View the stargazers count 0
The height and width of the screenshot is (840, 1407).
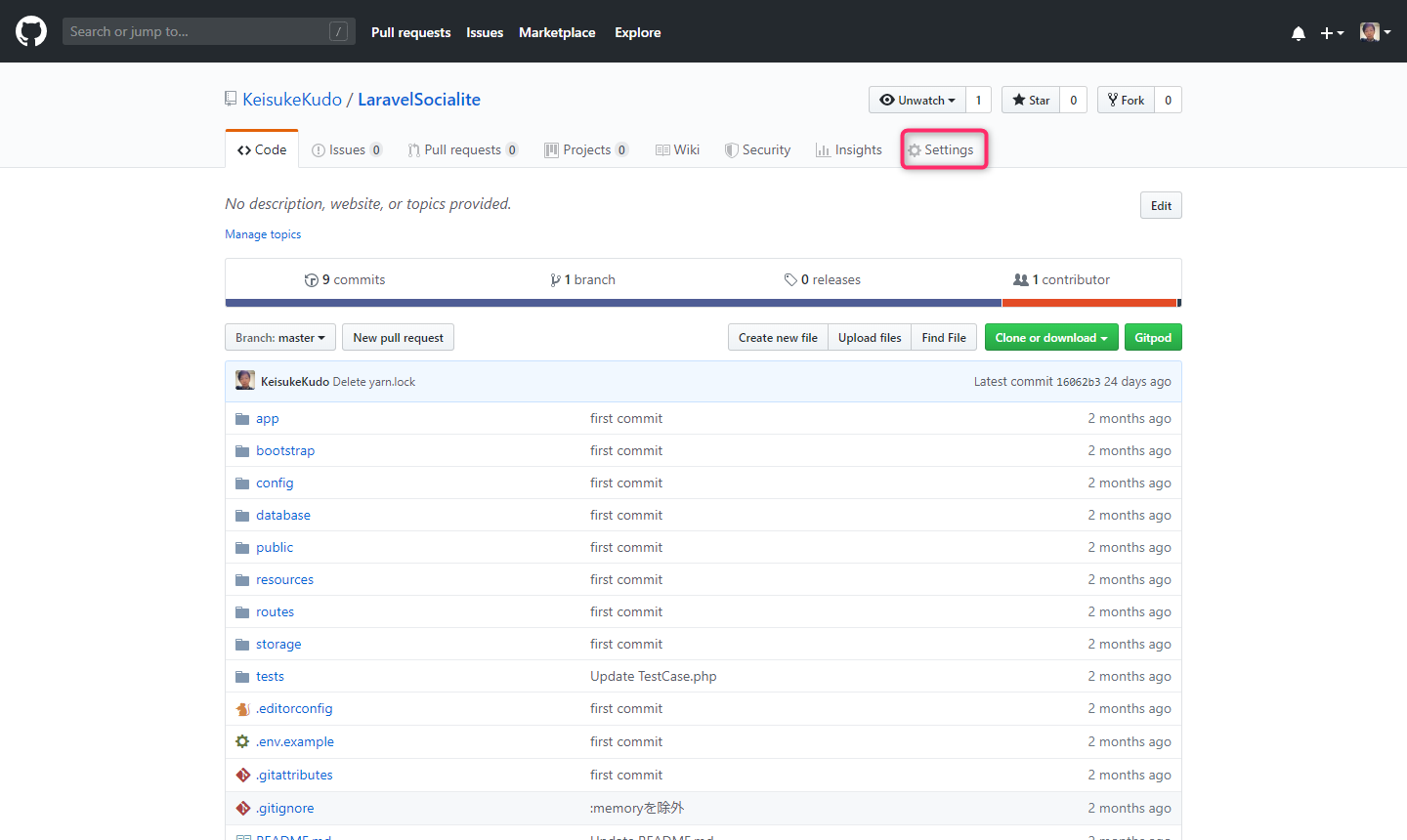[x=1074, y=100]
